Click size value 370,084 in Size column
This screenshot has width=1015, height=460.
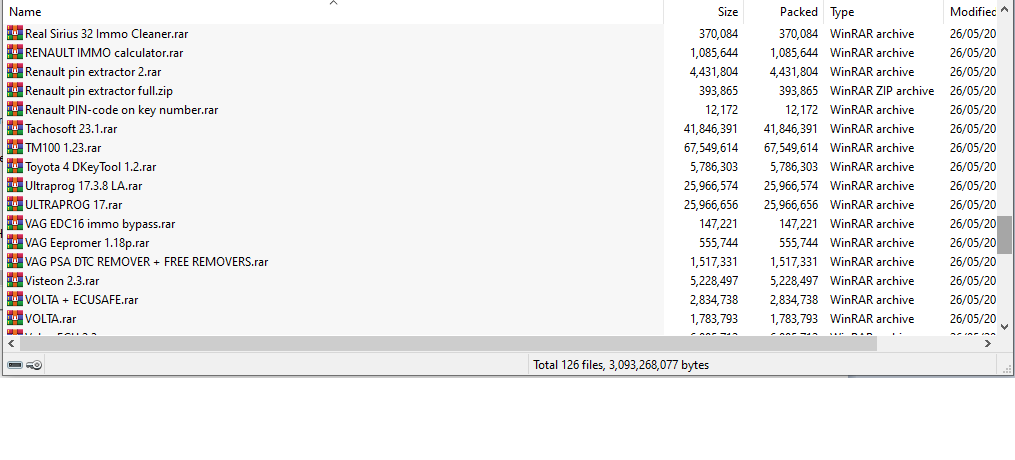pyautogui.click(x=718, y=34)
